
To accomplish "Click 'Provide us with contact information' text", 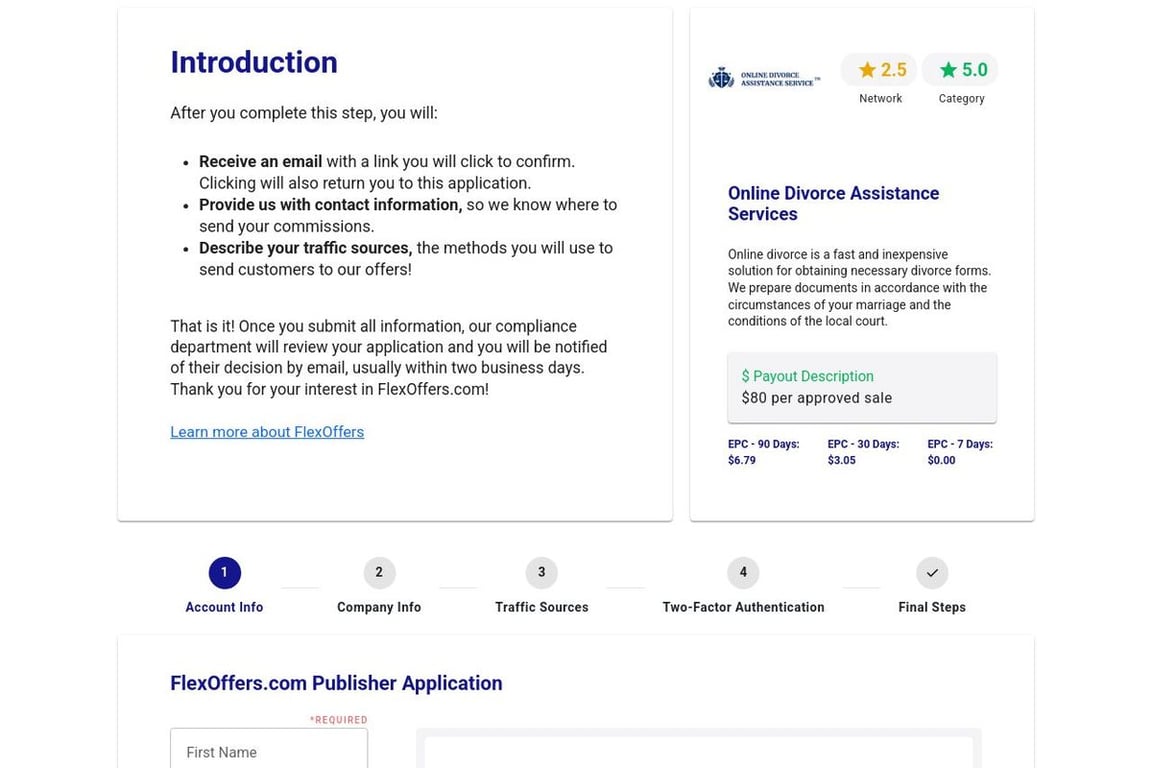I will pyautogui.click(x=330, y=205).
